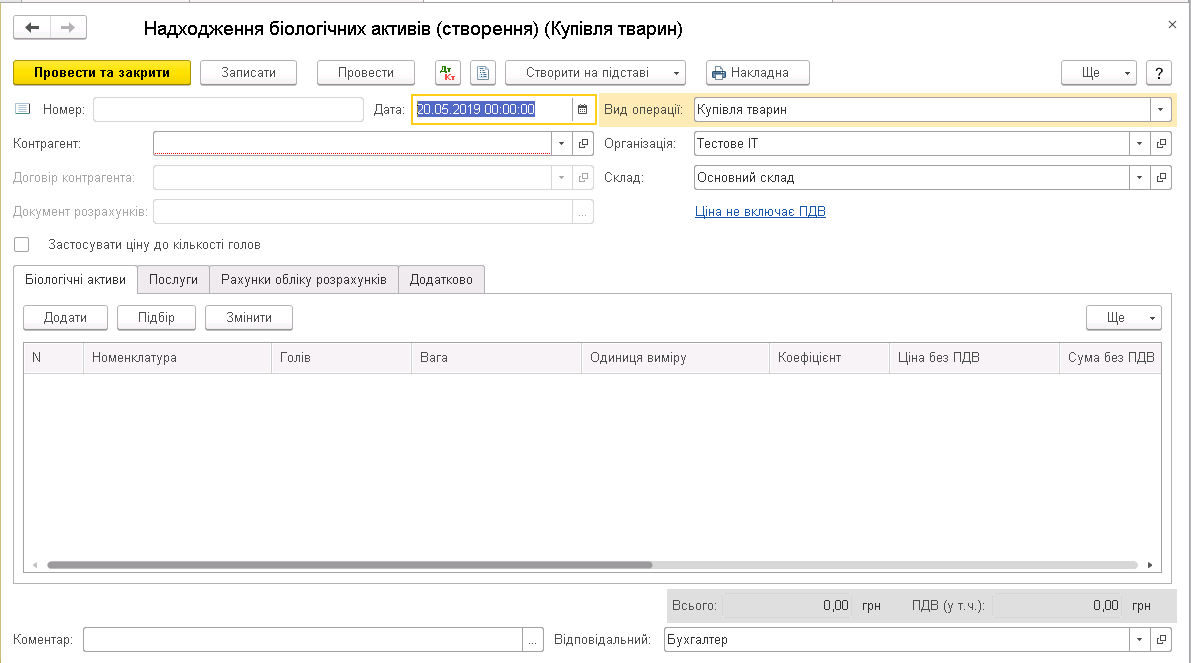Expand the Відповідальний dropdown
This screenshot has width=1191, height=663.
tap(1139, 640)
